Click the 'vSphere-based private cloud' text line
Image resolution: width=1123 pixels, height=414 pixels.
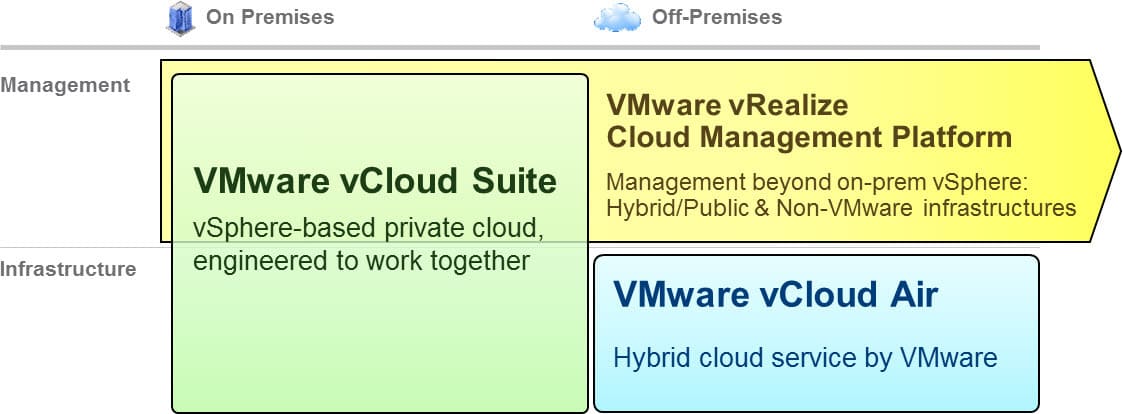click(368, 229)
